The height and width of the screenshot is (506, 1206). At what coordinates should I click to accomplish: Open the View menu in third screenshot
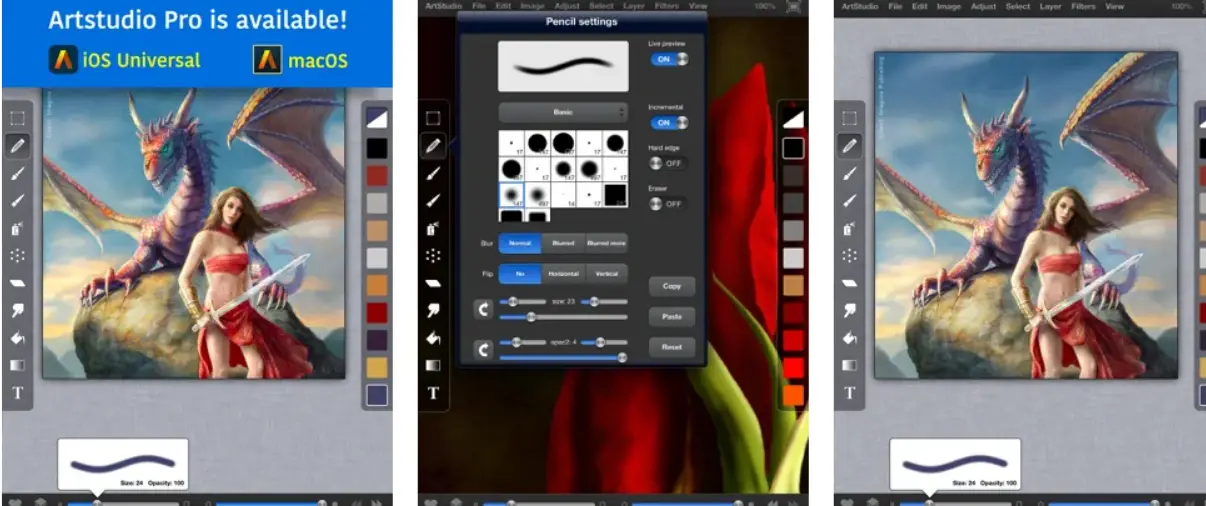click(1115, 6)
